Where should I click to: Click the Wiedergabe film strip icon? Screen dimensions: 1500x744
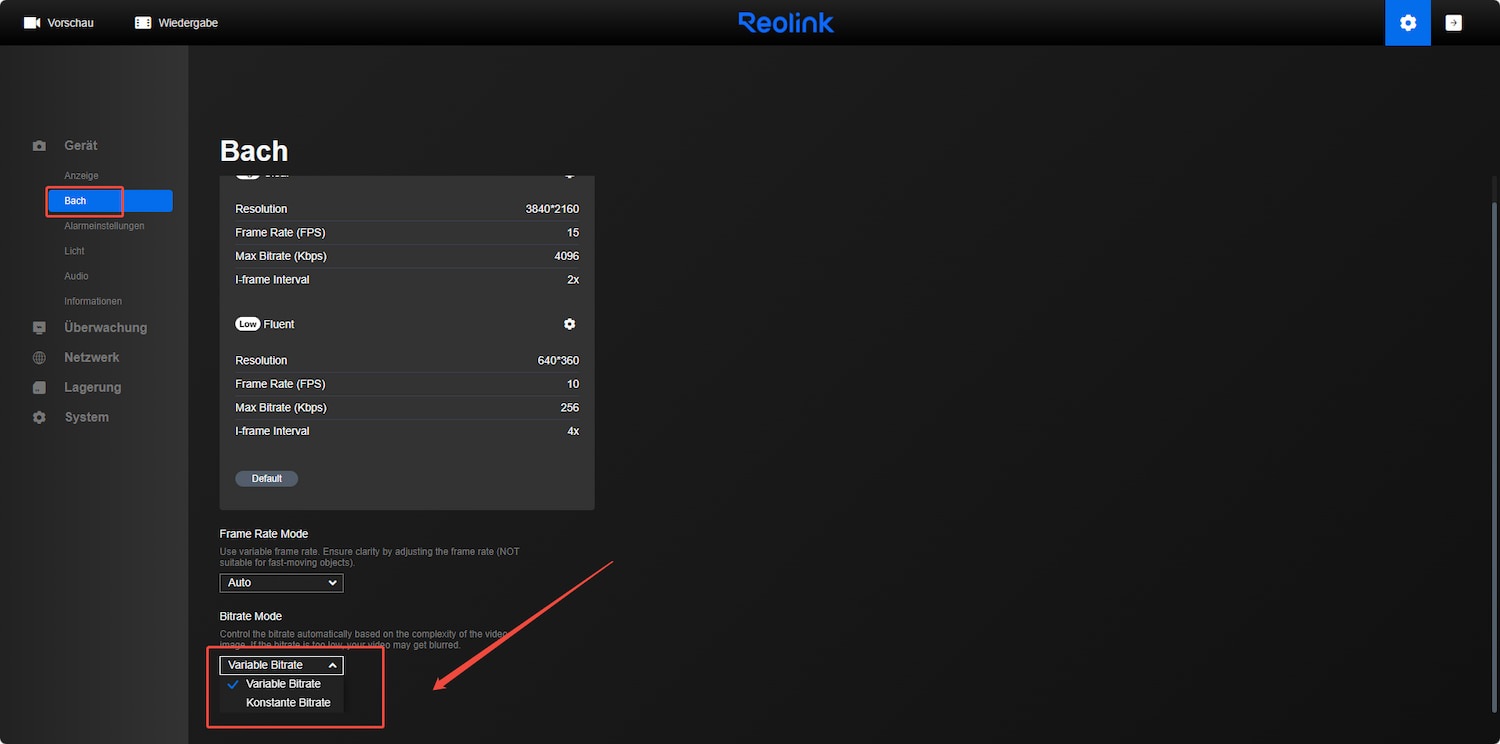coord(143,23)
